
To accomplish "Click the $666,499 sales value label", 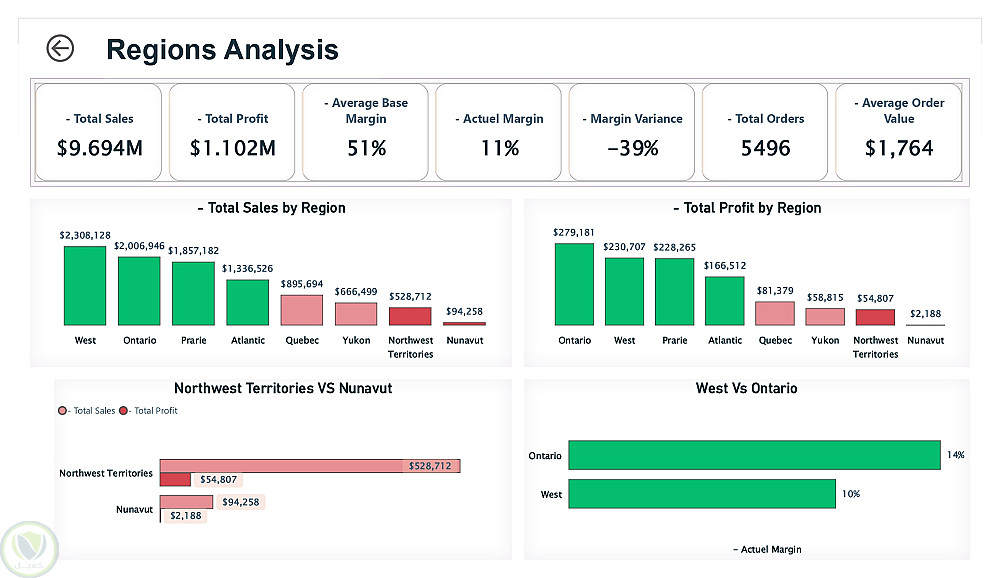I will pos(356,292).
